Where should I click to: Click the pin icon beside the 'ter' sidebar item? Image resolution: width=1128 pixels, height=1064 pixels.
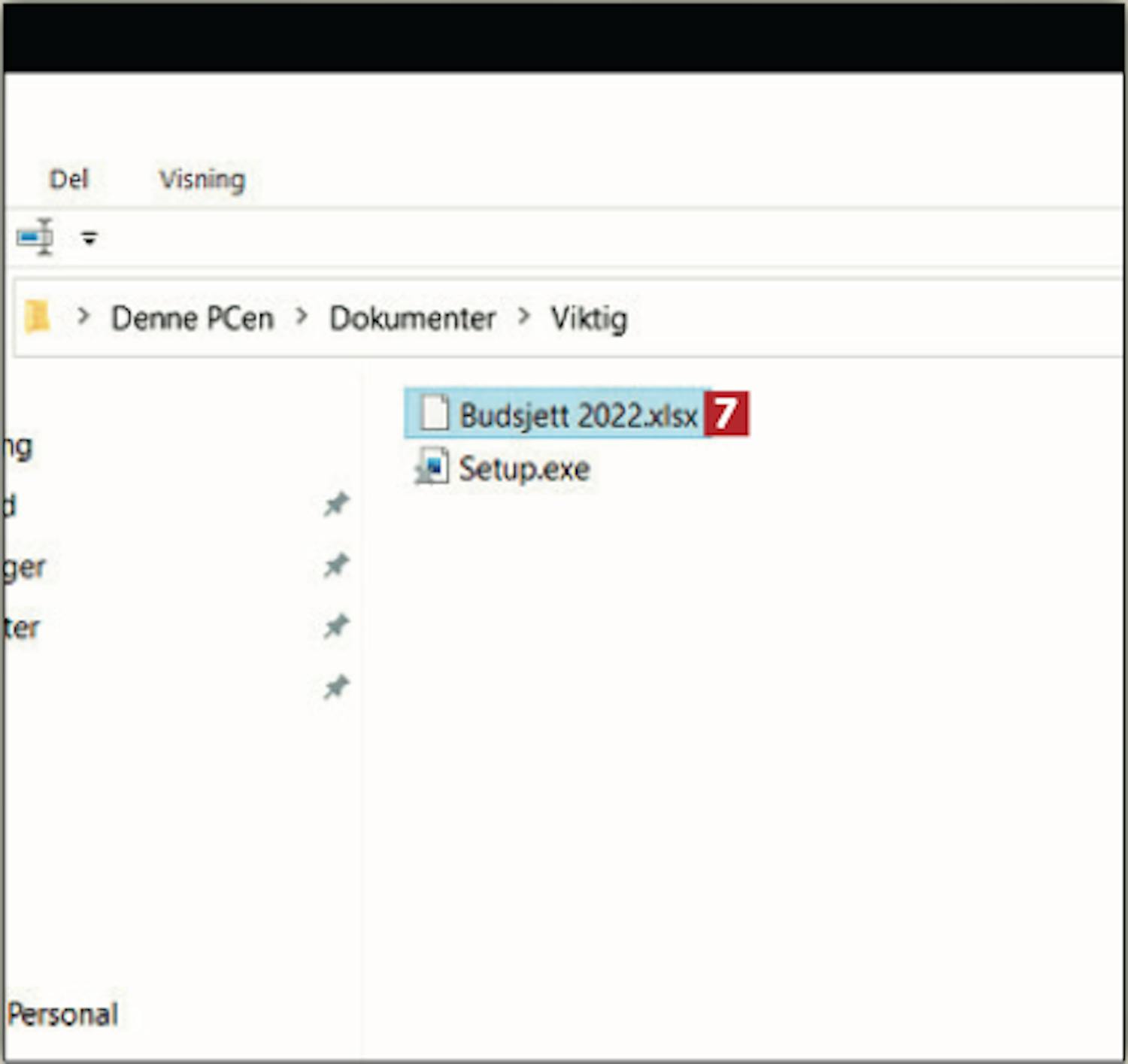click(336, 626)
